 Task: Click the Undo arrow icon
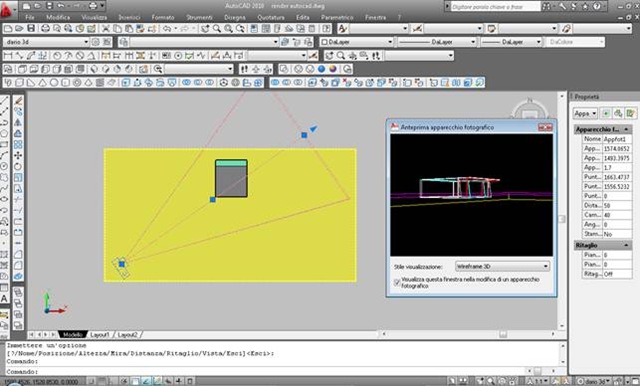[x=167, y=28]
